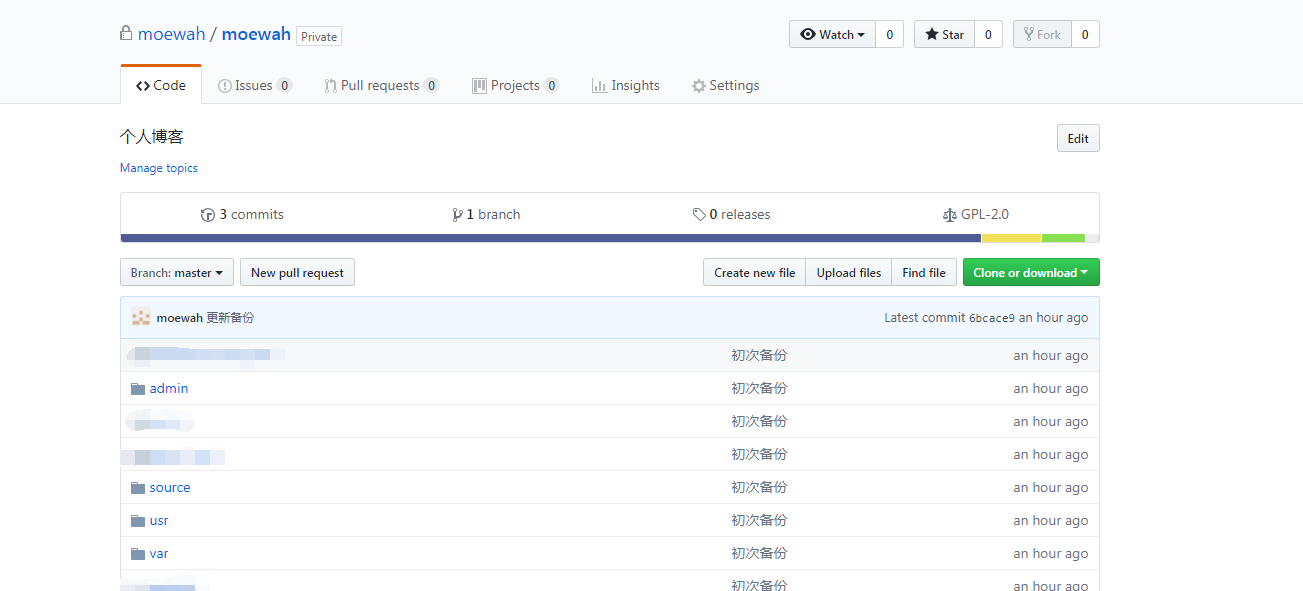Click the moewah author name in the commit bar
This screenshot has height=591, width=1303.
(x=179, y=317)
